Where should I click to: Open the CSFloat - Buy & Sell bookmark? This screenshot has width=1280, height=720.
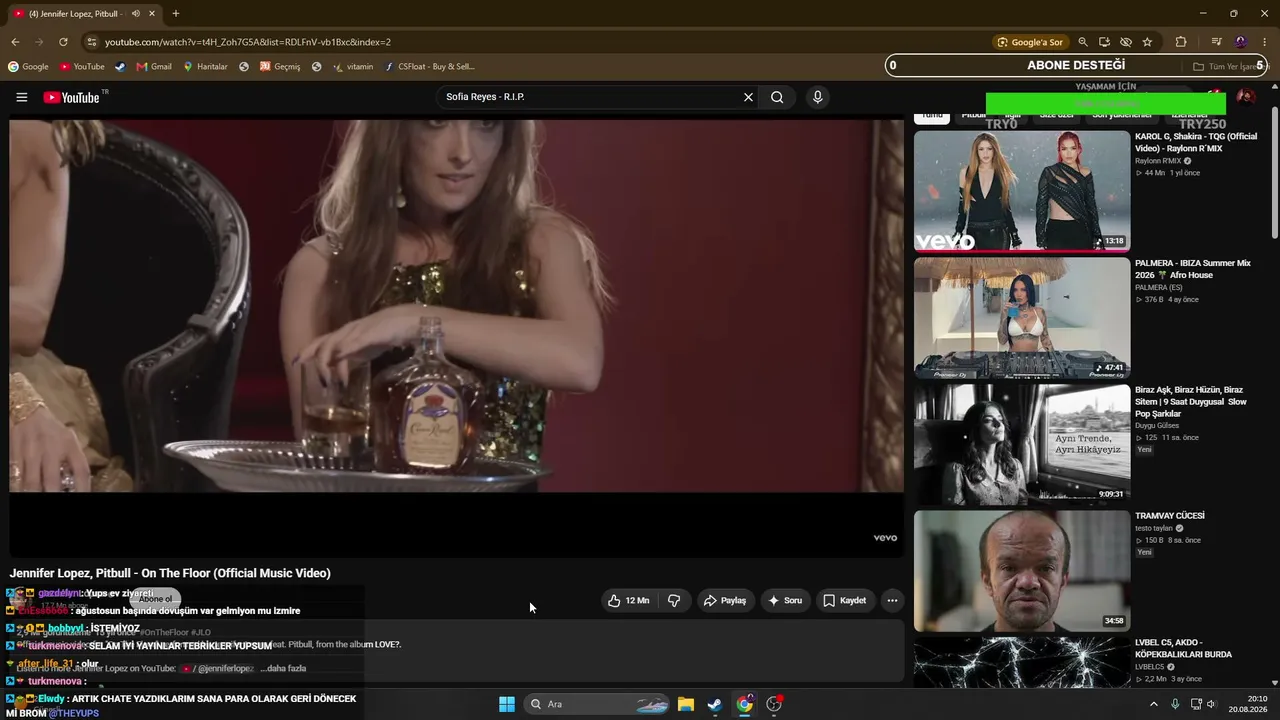[429, 67]
